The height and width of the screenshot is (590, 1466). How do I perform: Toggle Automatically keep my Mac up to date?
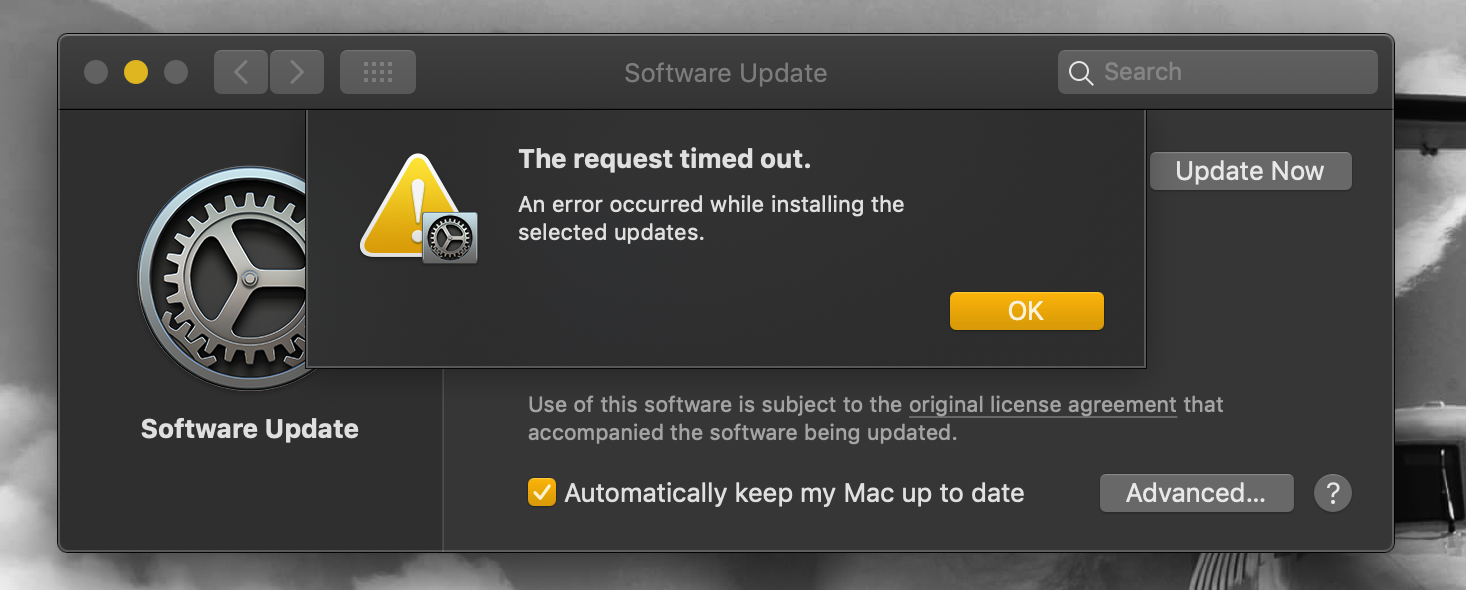(542, 493)
